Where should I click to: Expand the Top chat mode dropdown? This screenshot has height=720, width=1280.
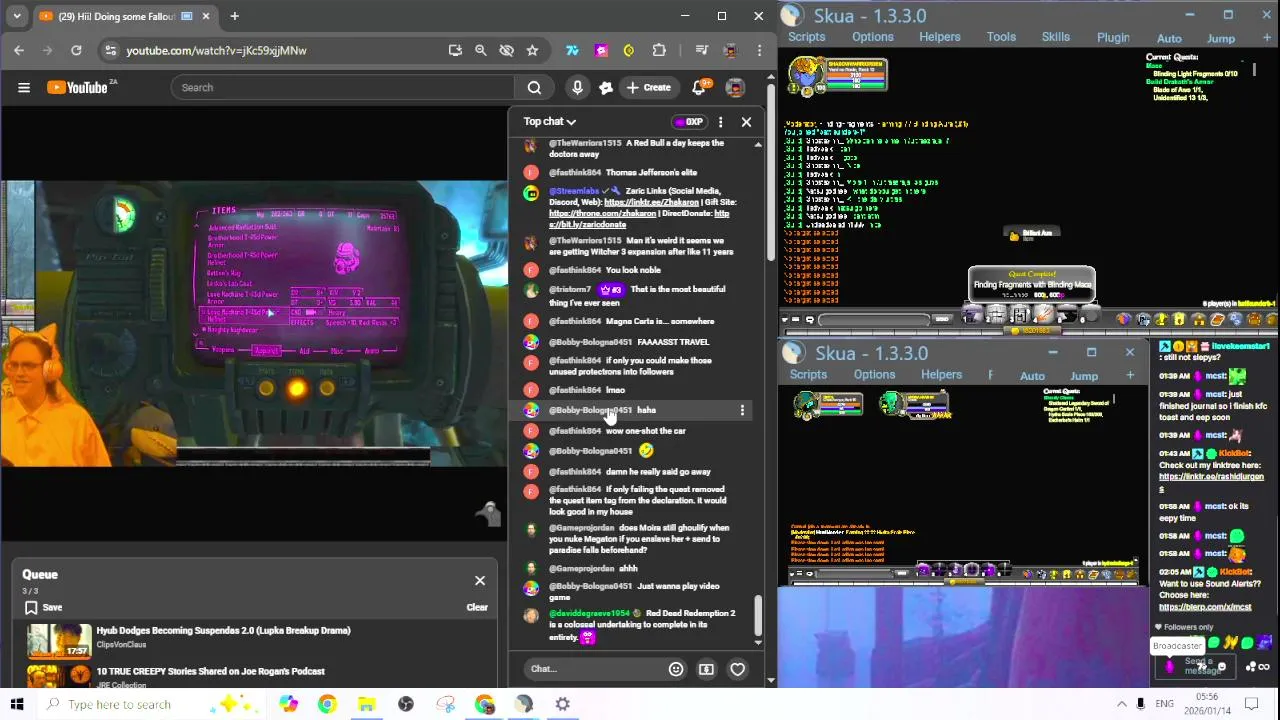click(550, 122)
